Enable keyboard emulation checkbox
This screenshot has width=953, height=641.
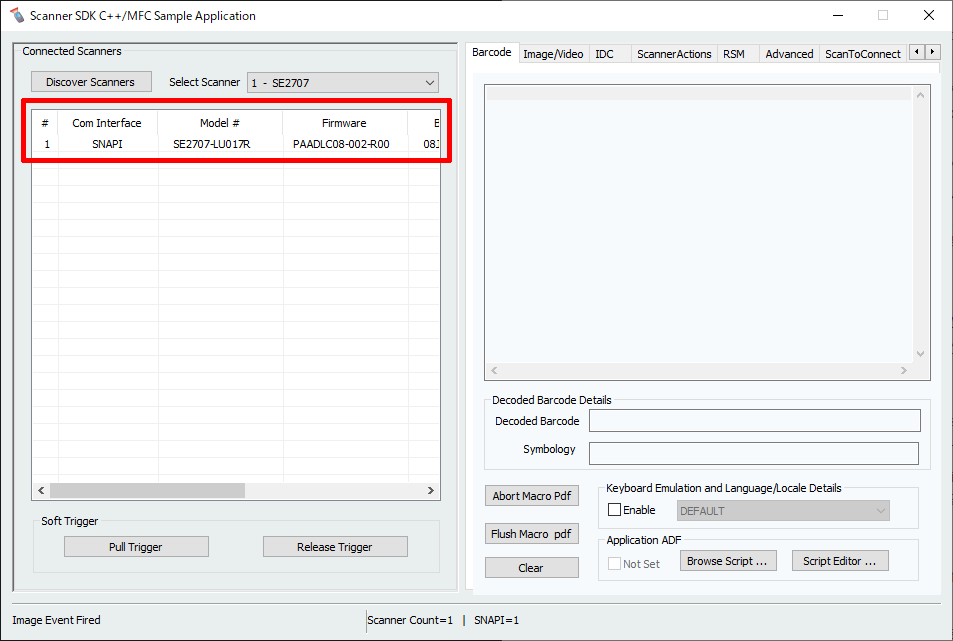coord(614,510)
